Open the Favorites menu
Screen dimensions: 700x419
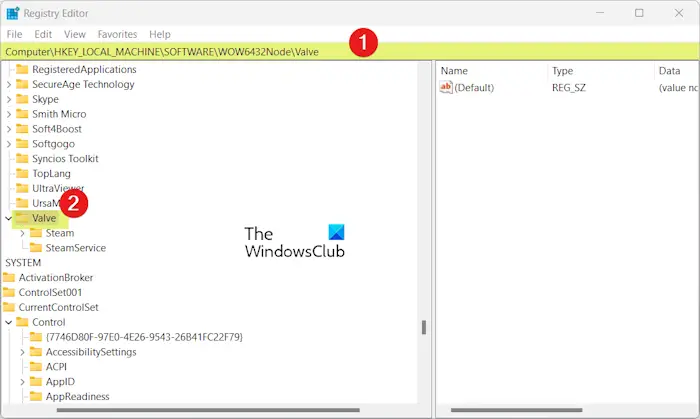pos(117,34)
